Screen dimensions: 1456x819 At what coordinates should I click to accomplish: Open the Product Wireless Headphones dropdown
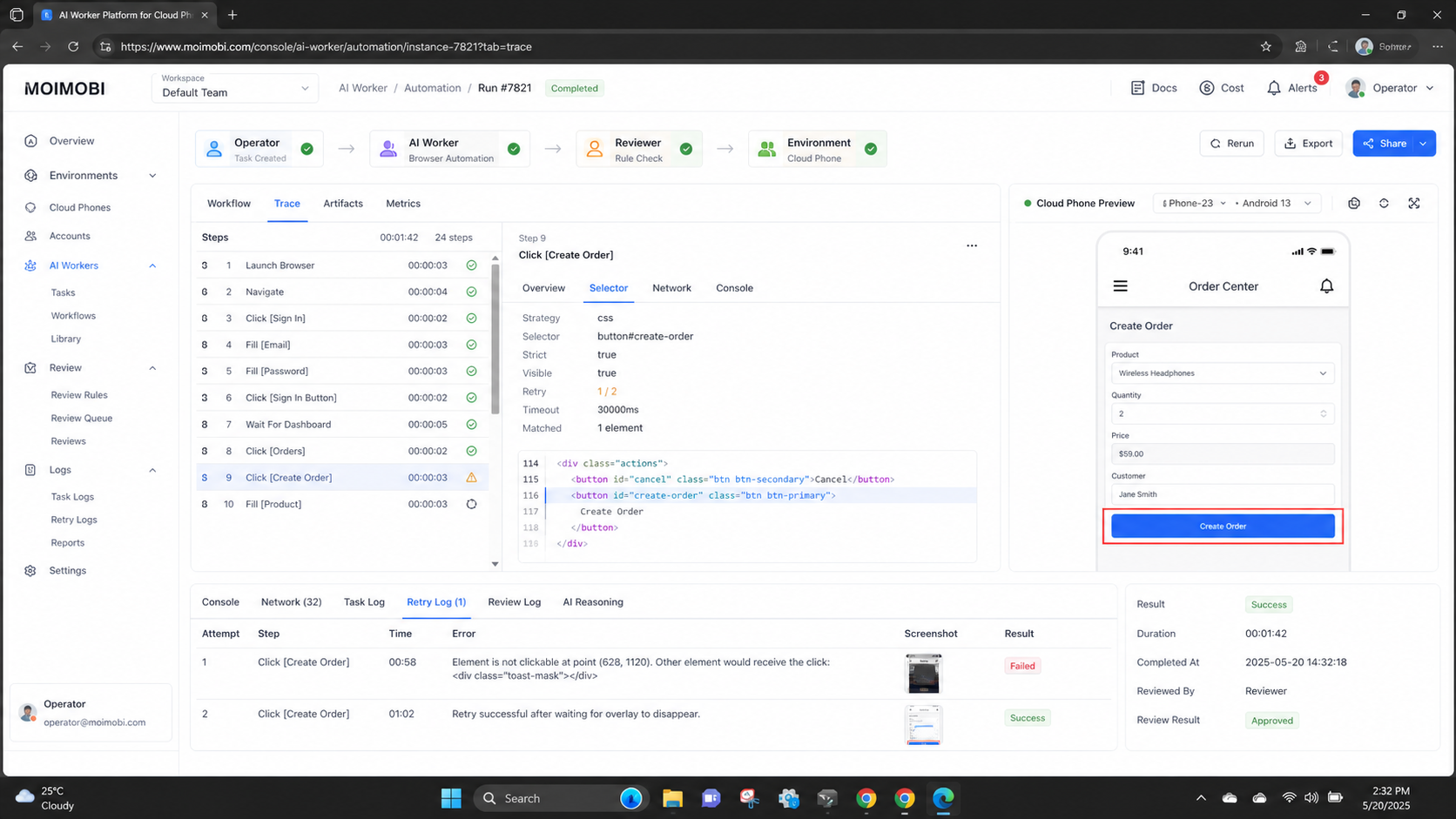(x=1222, y=373)
